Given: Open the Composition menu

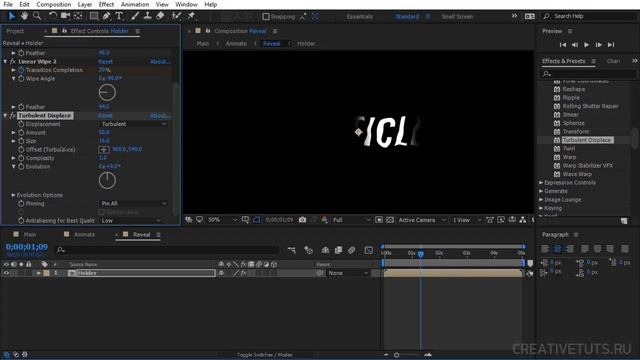Looking at the screenshot, I should [53, 4].
